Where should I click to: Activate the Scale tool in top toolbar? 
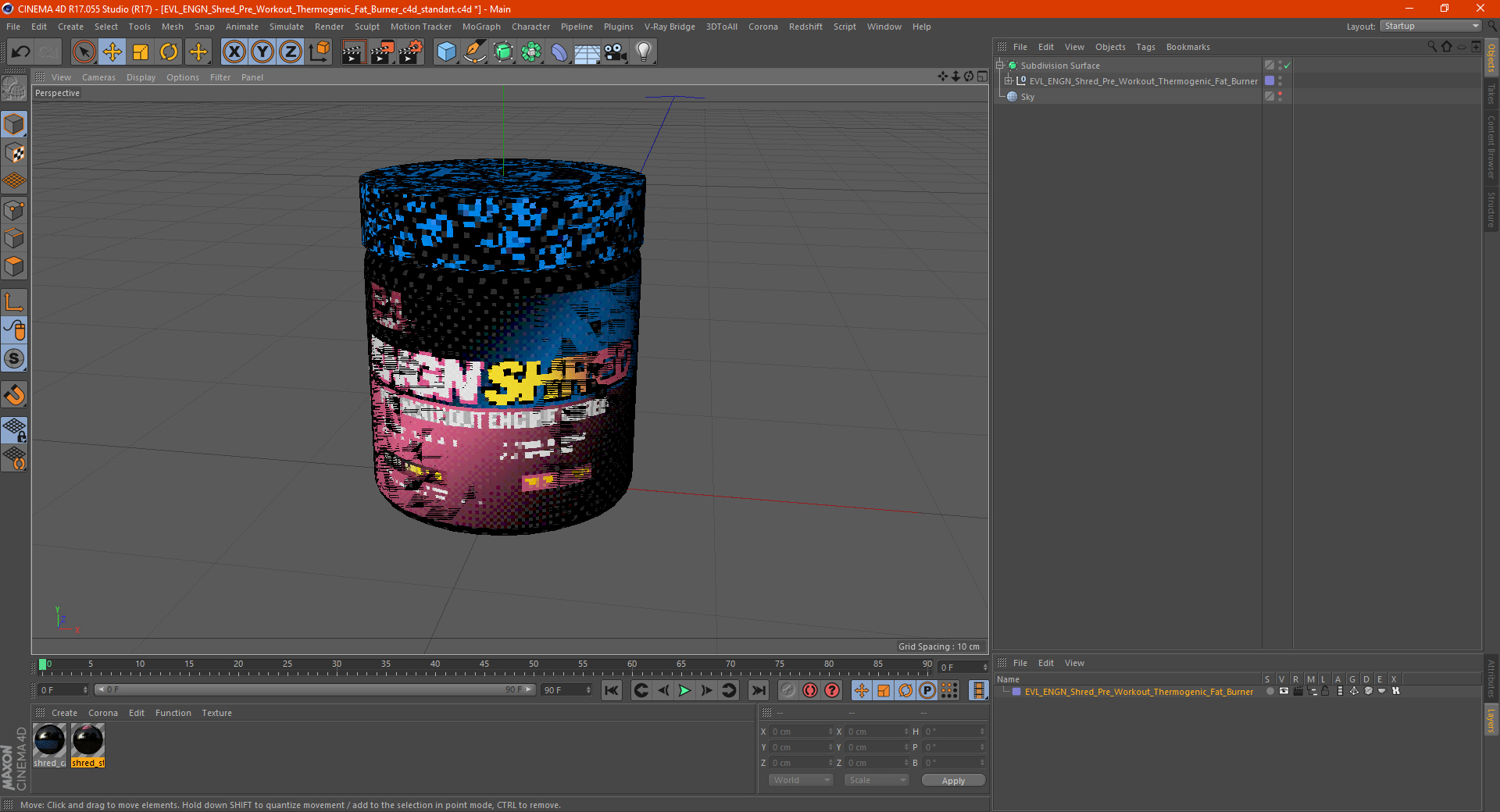point(141,52)
